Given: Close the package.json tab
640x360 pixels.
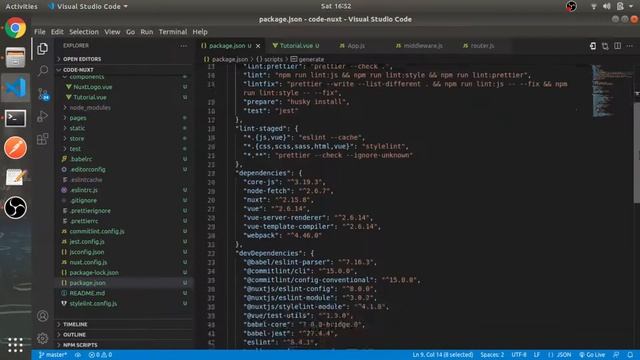Looking at the screenshot, I should 258,46.
